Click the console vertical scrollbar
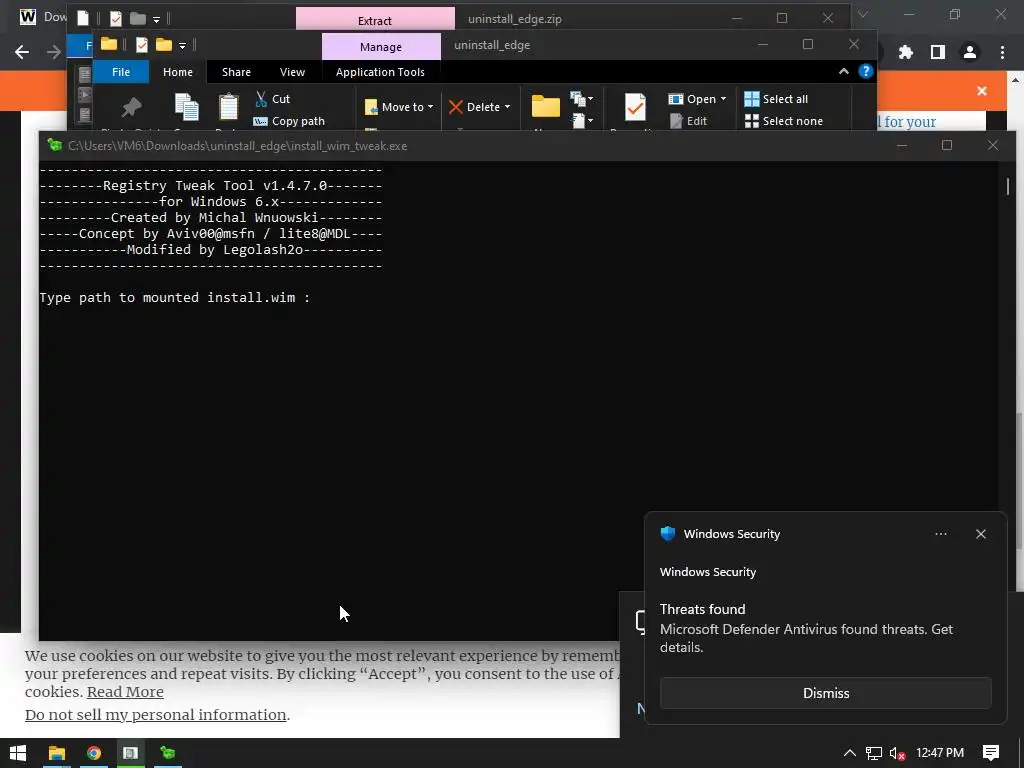Screen dimensions: 1024x768 (1008, 187)
